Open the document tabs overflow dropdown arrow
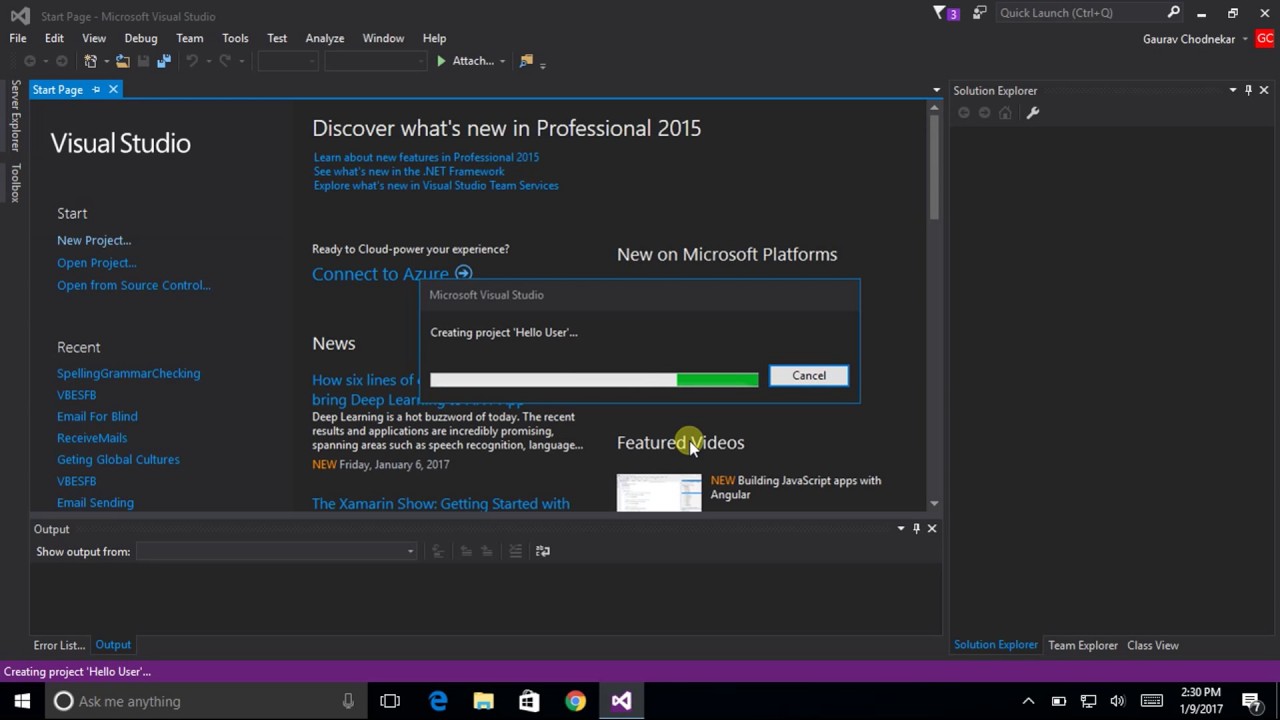 click(x=936, y=90)
